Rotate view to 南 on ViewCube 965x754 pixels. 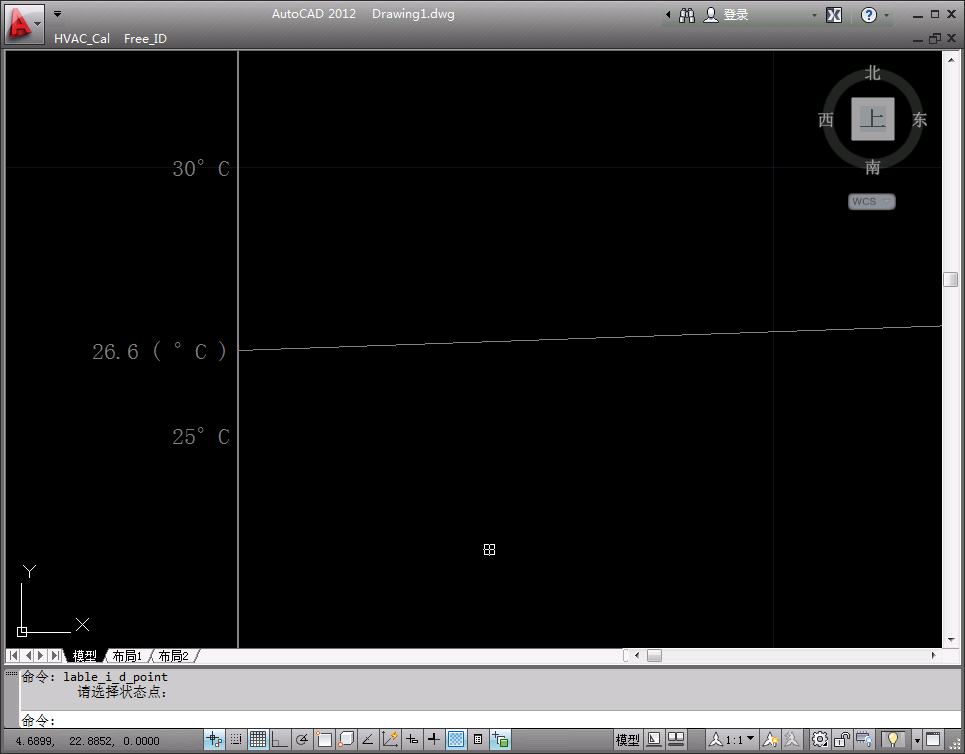pos(873,167)
